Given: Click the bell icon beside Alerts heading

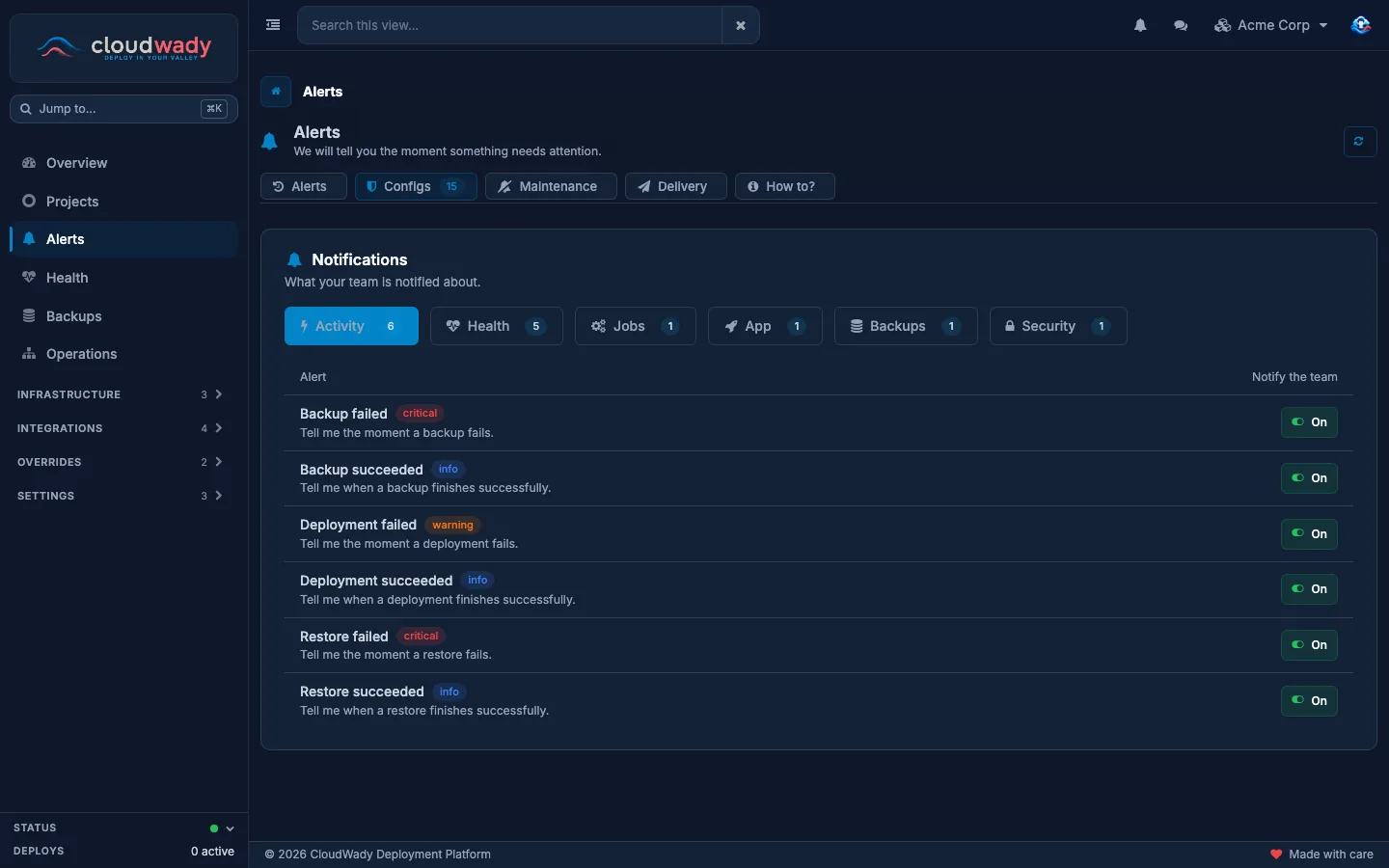Looking at the screenshot, I should 270,142.
